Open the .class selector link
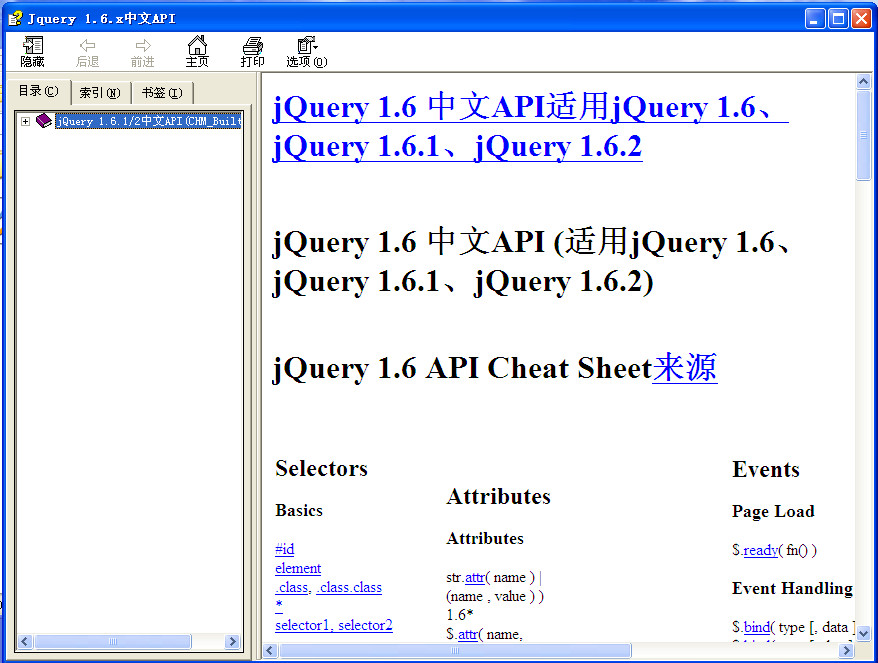878x663 pixels. (292, 587)
